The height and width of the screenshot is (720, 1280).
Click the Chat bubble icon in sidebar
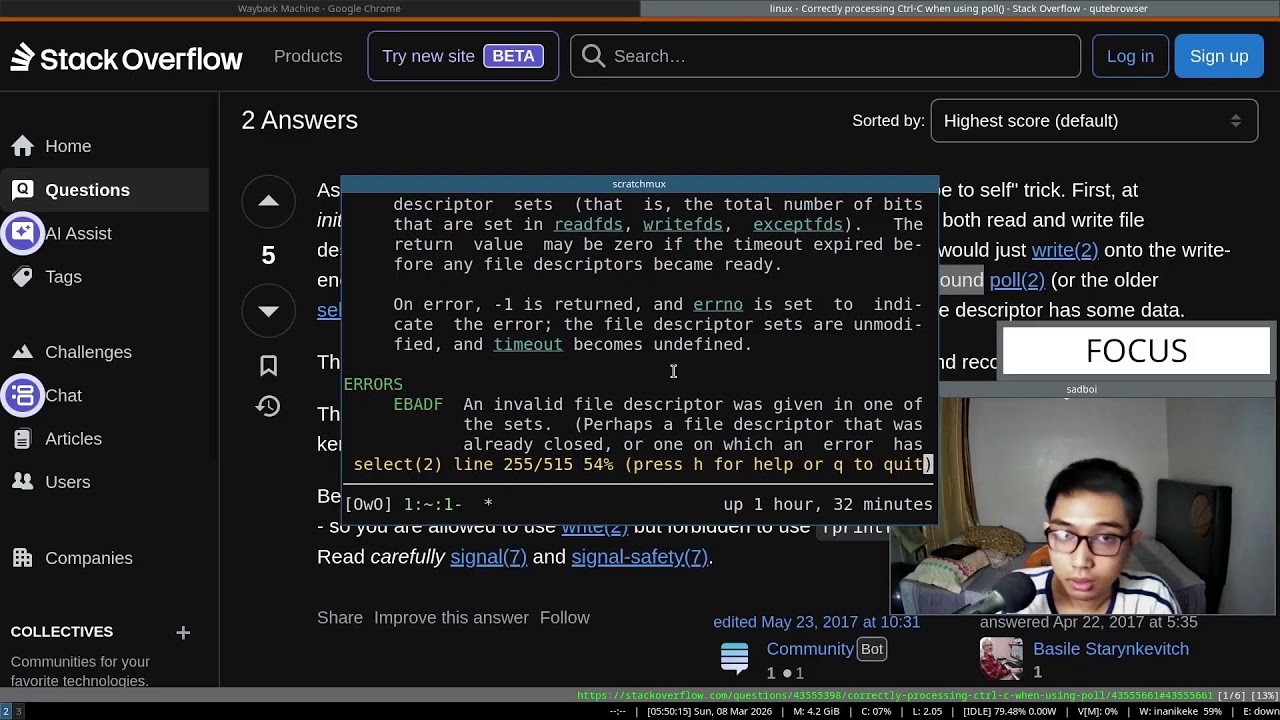[23, 395]
